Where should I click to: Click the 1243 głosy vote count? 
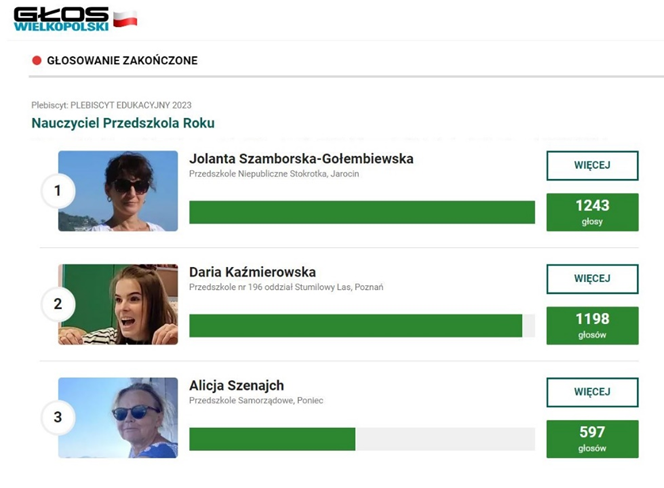point(592,212)
